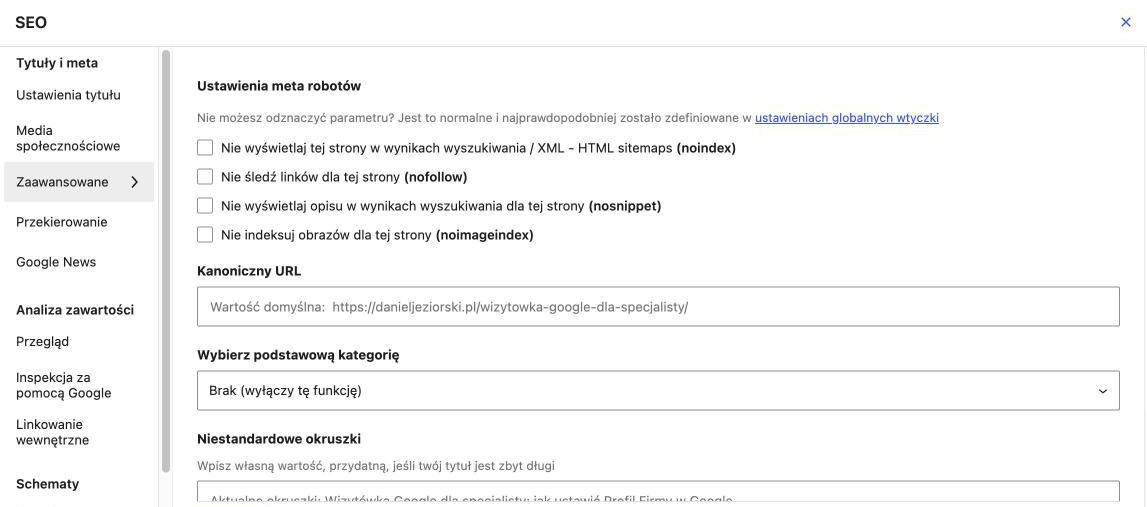Click the chevron next to Zaawansowane
This screenshot has height=507, width=1147.
pyautogui.click(x=135, y=182)
